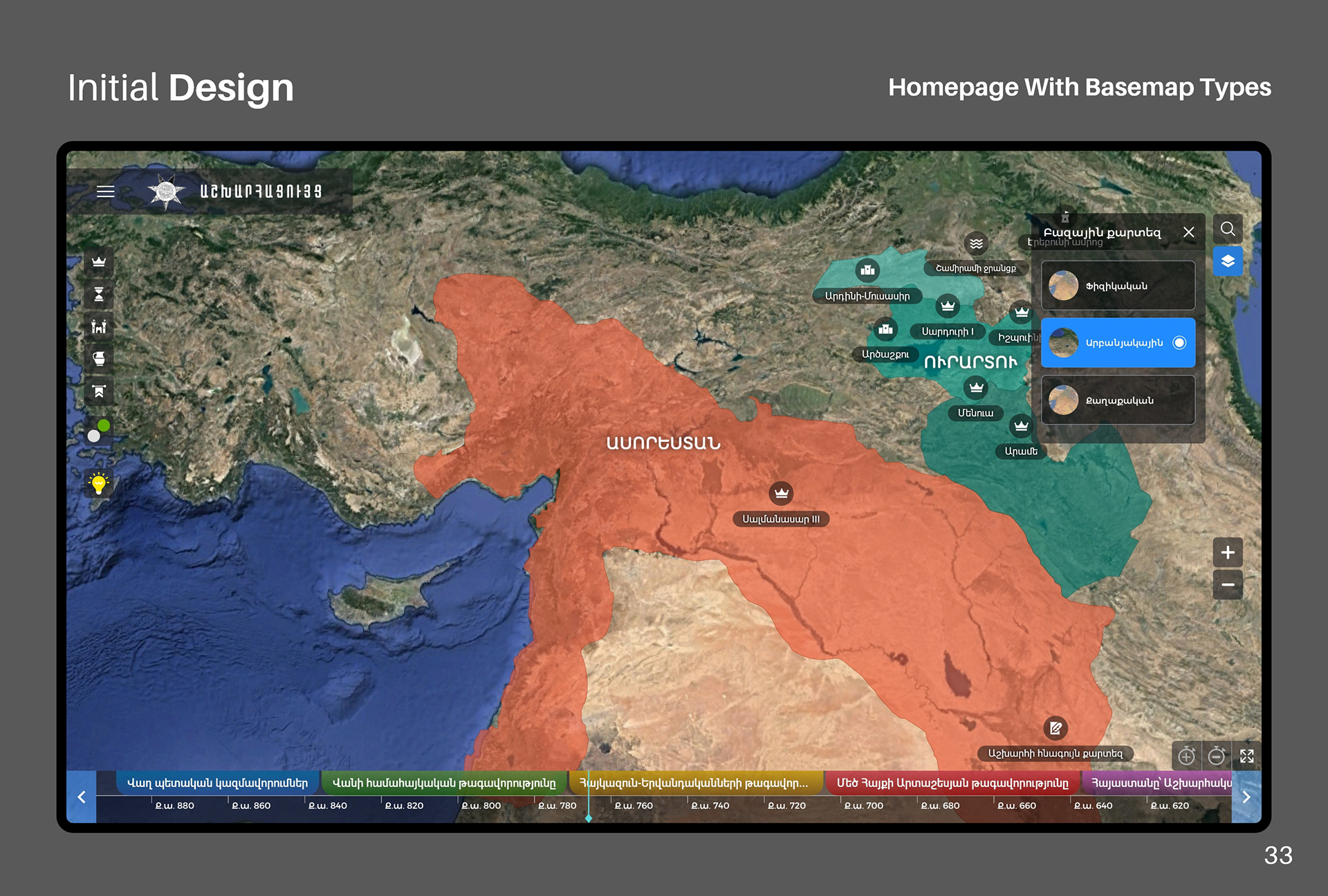Screen dimensions: 1328x896
Task: Toggle the blue basemap layers button
Action: tap(1228, 261)
